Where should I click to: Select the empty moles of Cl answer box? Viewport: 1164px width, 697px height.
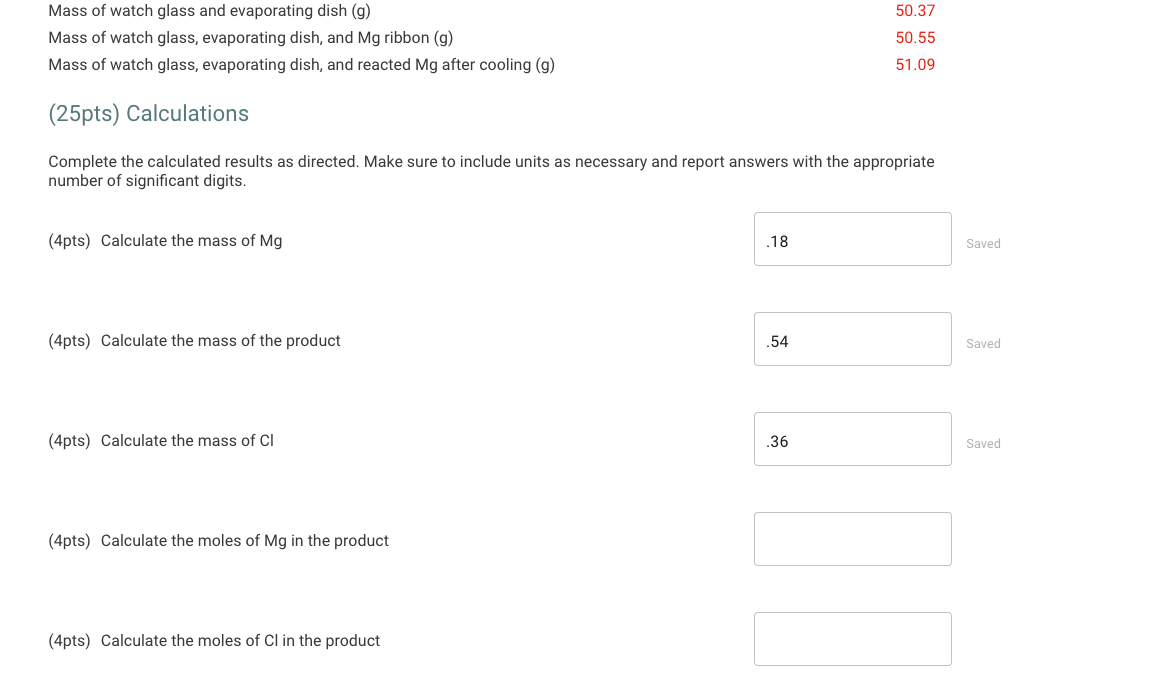pos(852,639)
